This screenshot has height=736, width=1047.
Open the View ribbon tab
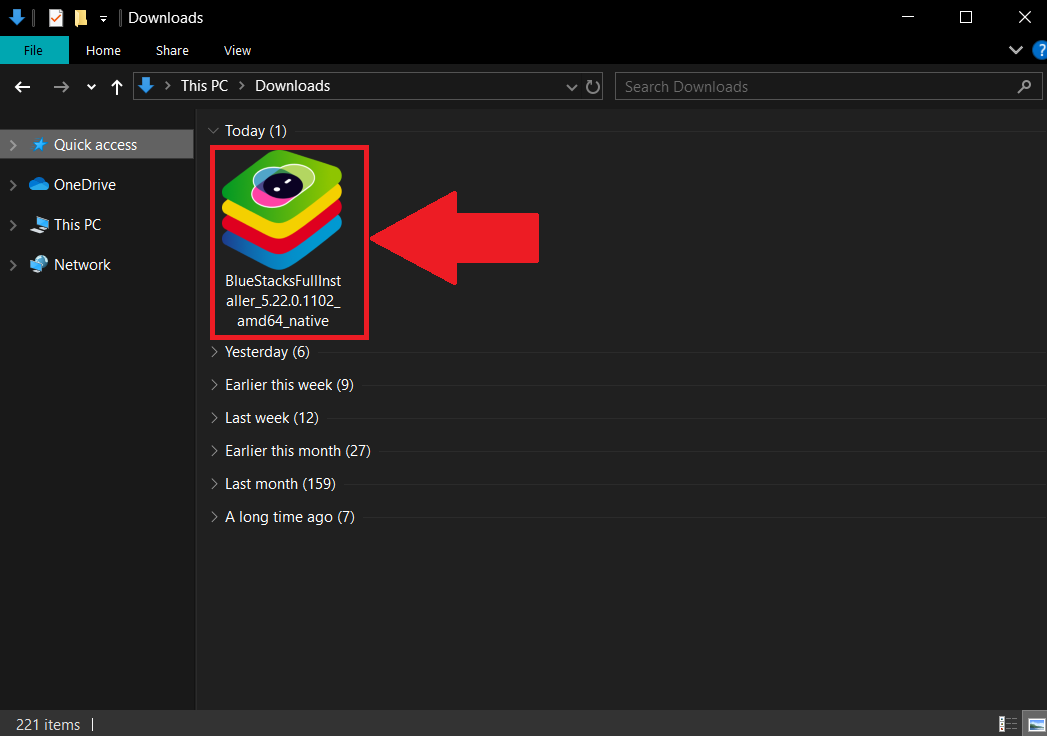(237, 50)
